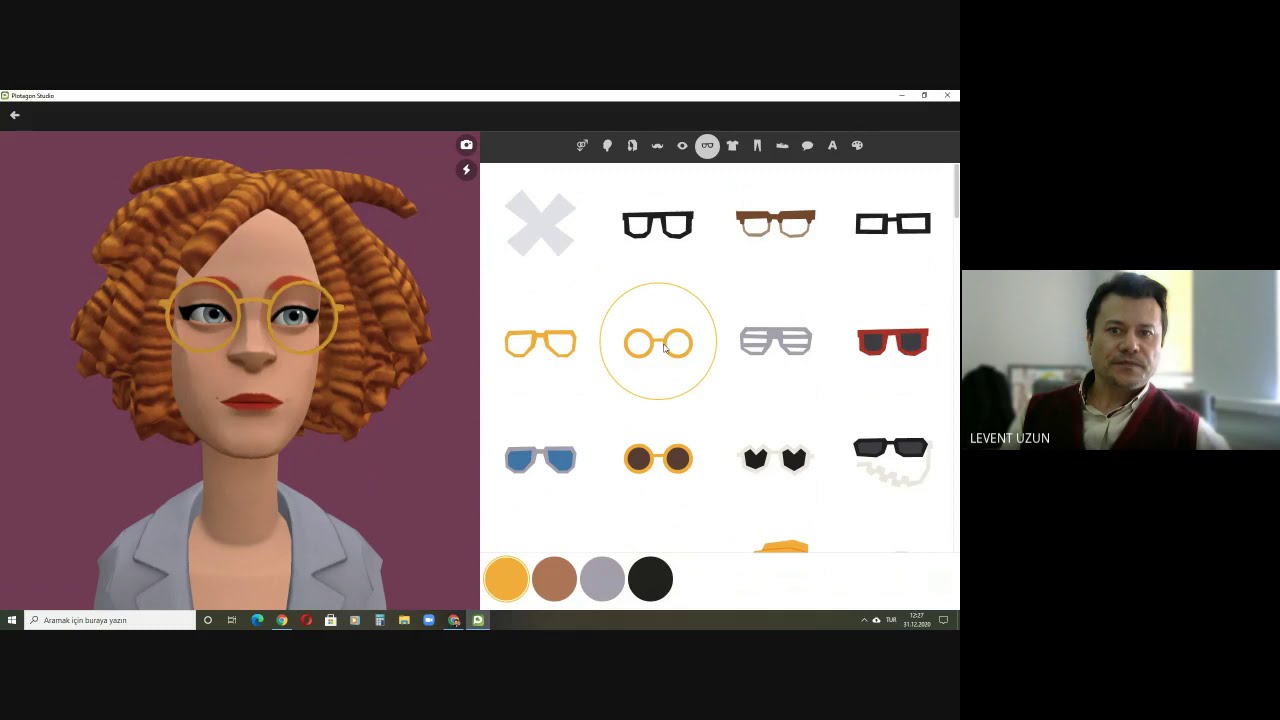Show hidden system tray icons
1280x720 pixels.
coord(864,620)
